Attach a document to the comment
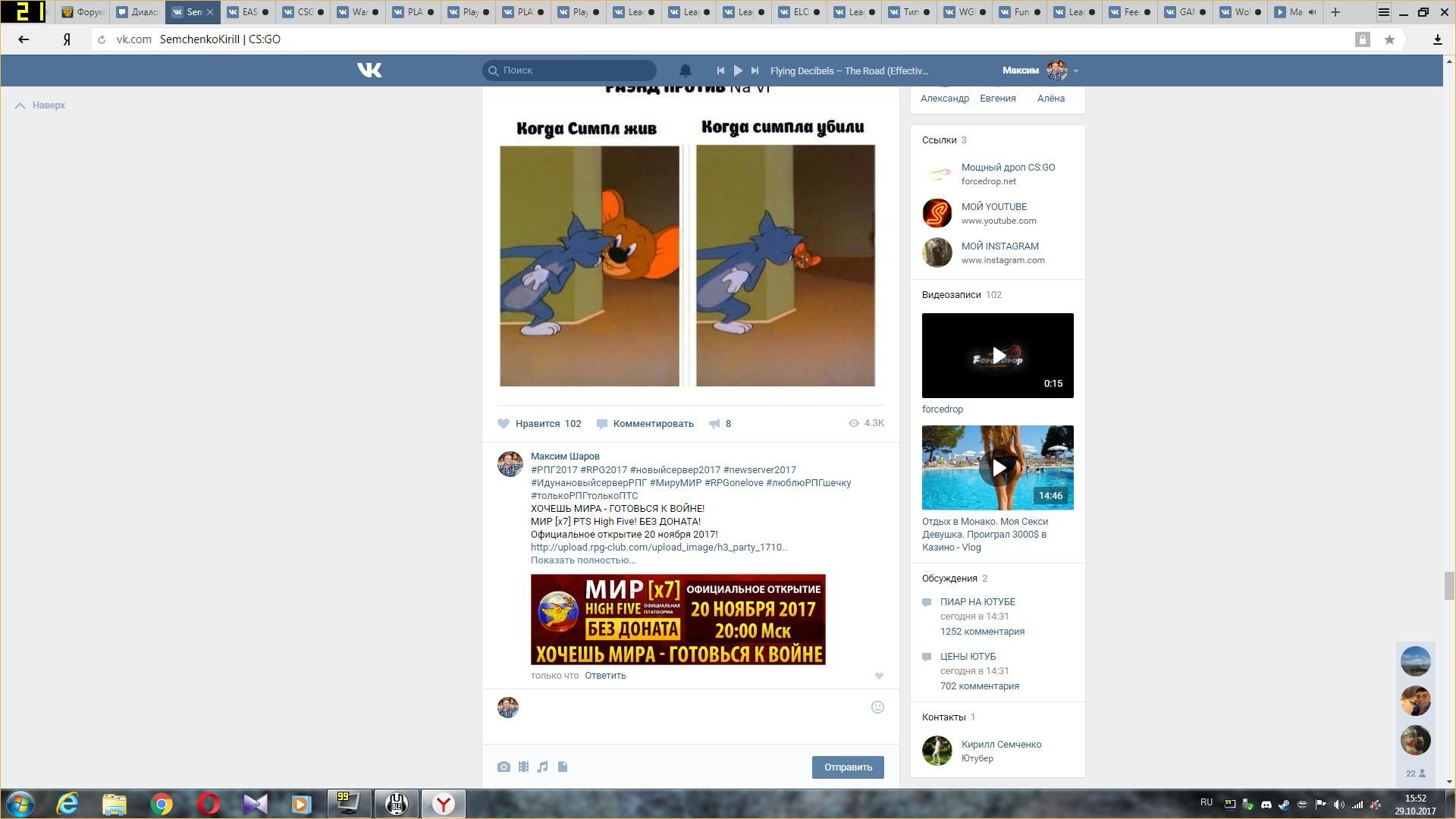This screenshot has height=819, width=1456. 563,767
